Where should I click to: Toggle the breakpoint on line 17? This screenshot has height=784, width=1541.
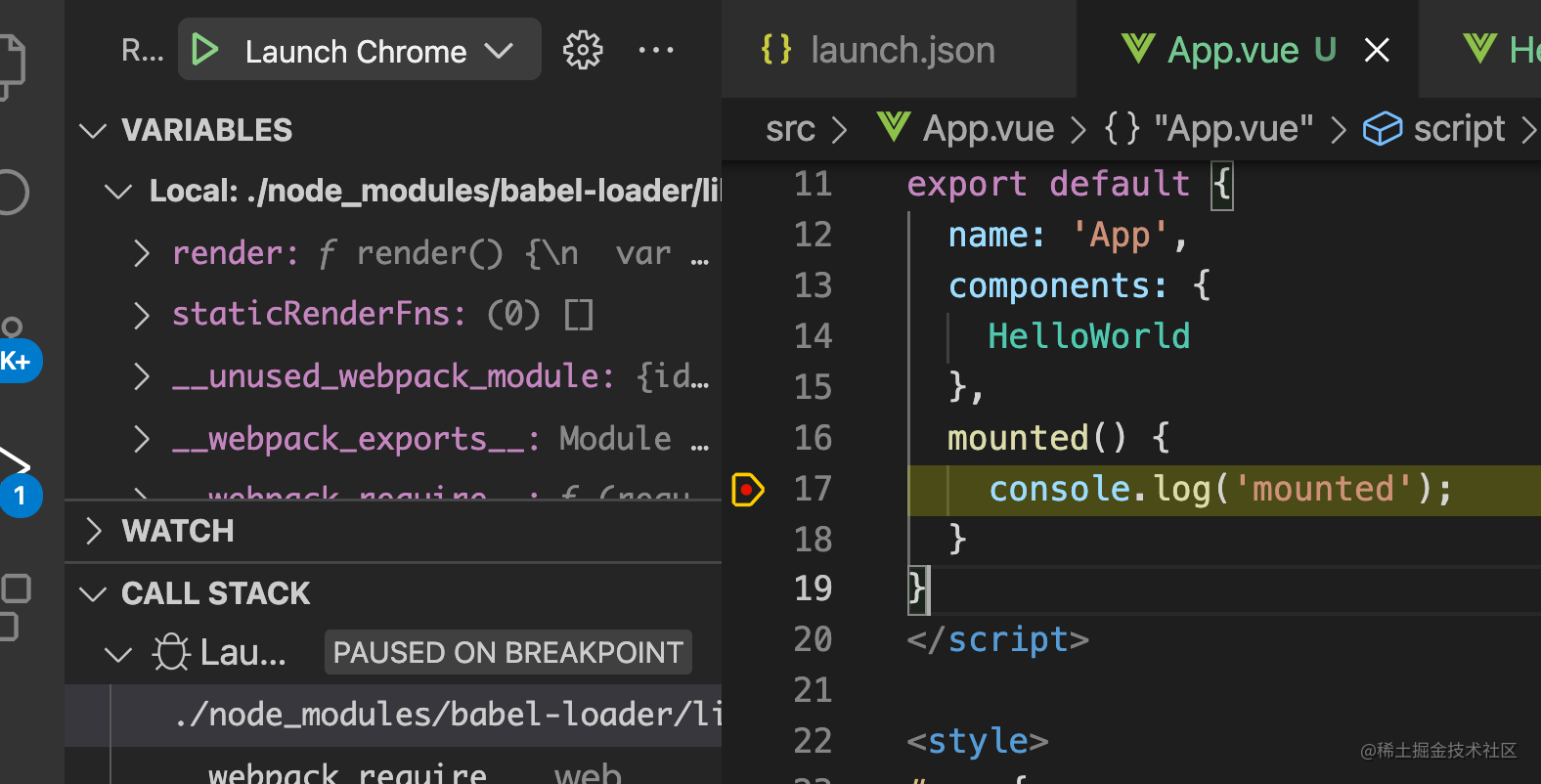747,489
